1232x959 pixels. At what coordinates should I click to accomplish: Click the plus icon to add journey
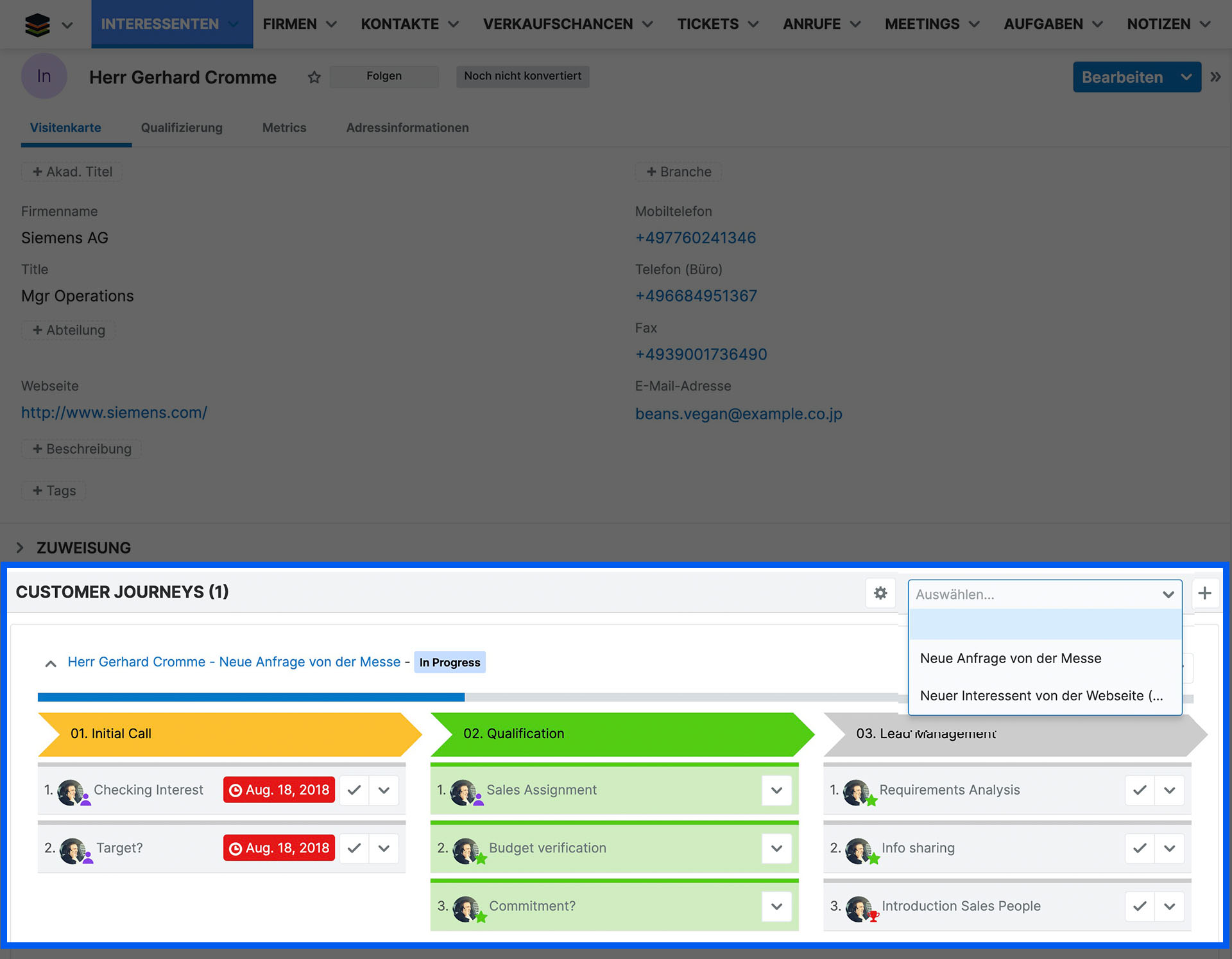point(1205,593)
